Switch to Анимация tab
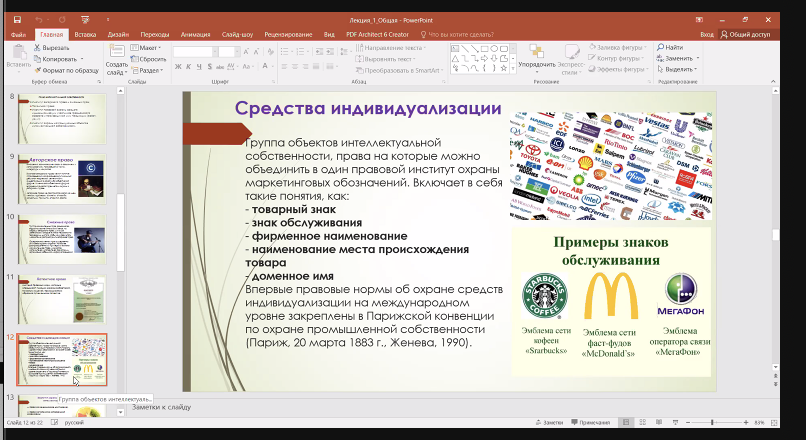The image size is (806, 440). [195, 34]
